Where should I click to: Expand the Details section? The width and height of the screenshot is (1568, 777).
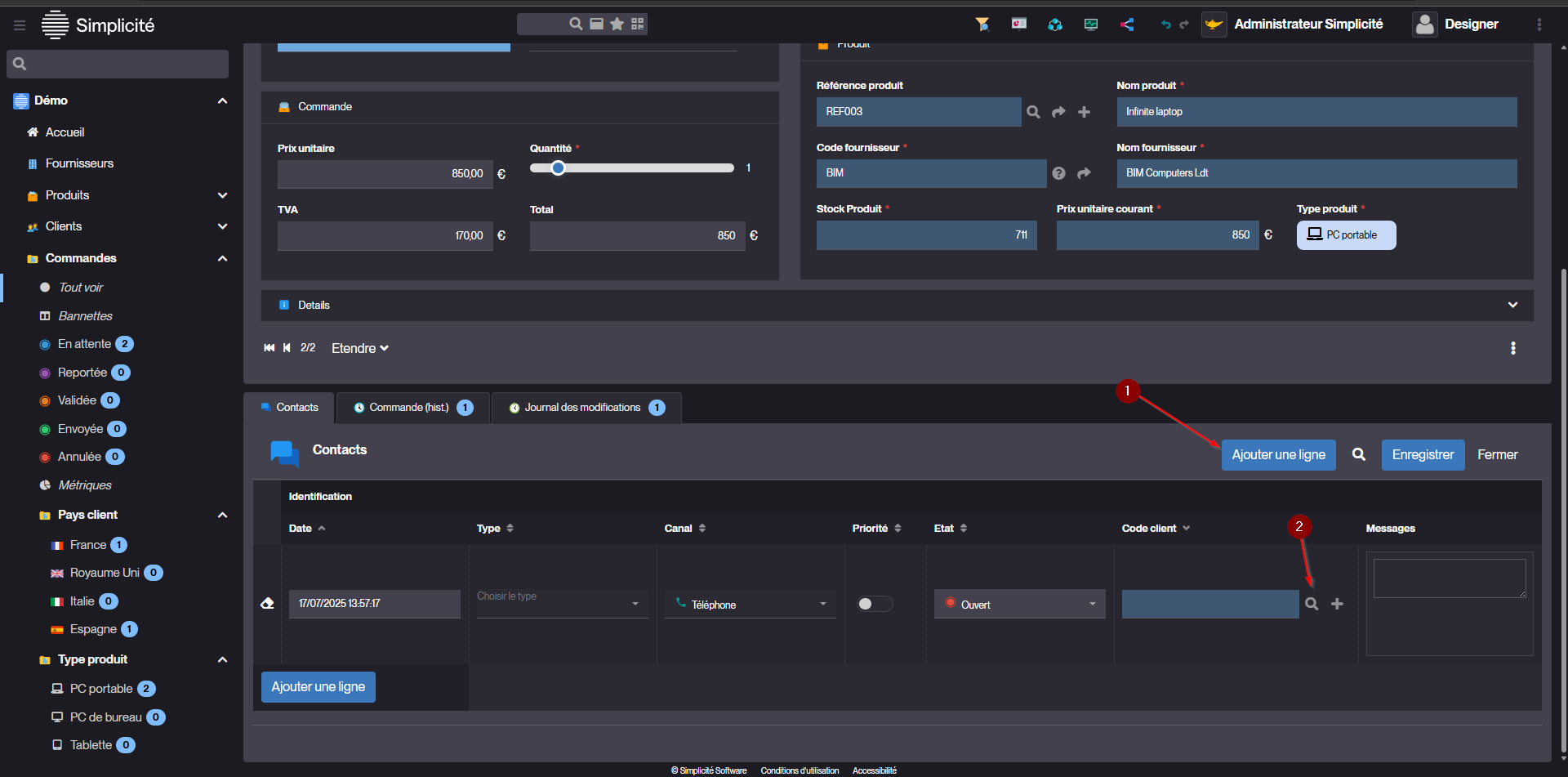[x=1512, y=305]
